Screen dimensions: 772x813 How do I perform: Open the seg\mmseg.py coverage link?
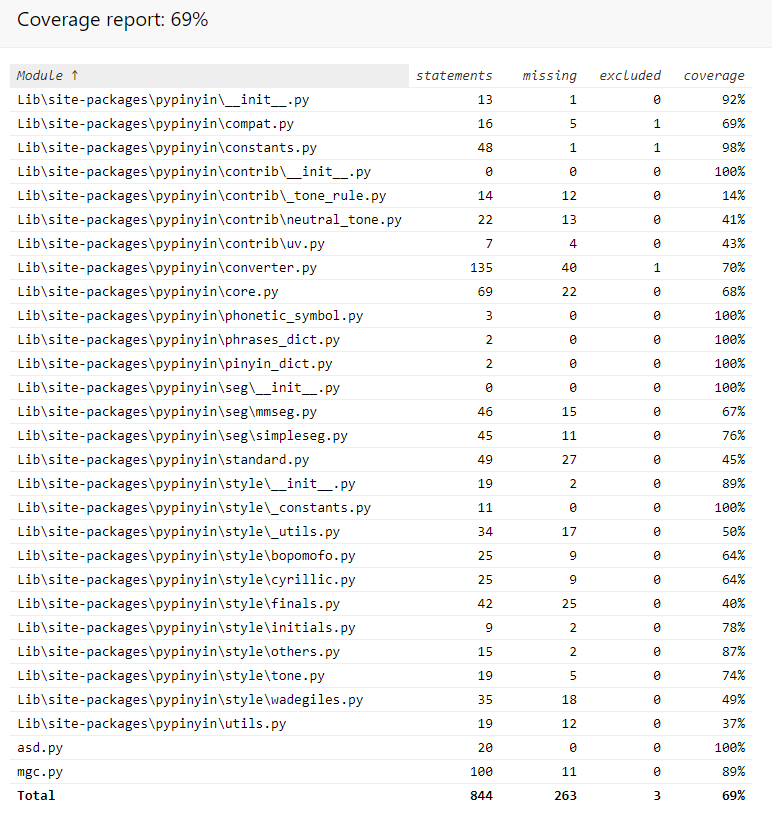pyautogui.click(x=166, y=412)
